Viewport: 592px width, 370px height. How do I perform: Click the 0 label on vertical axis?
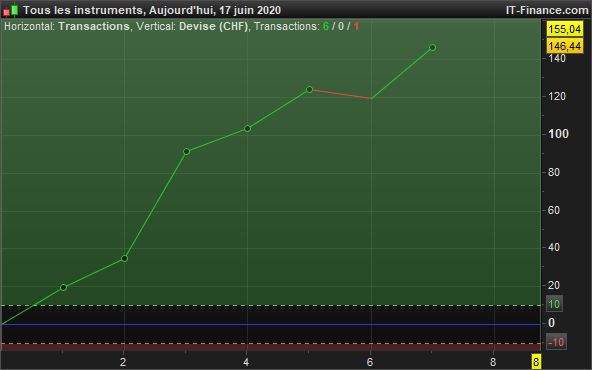[x=551, y=323]
